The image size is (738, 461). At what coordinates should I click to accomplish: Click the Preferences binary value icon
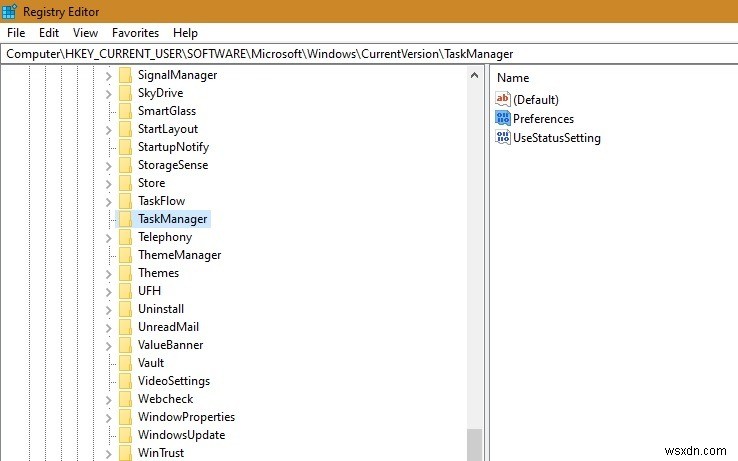pyautogui.click(x=503, y=118)
